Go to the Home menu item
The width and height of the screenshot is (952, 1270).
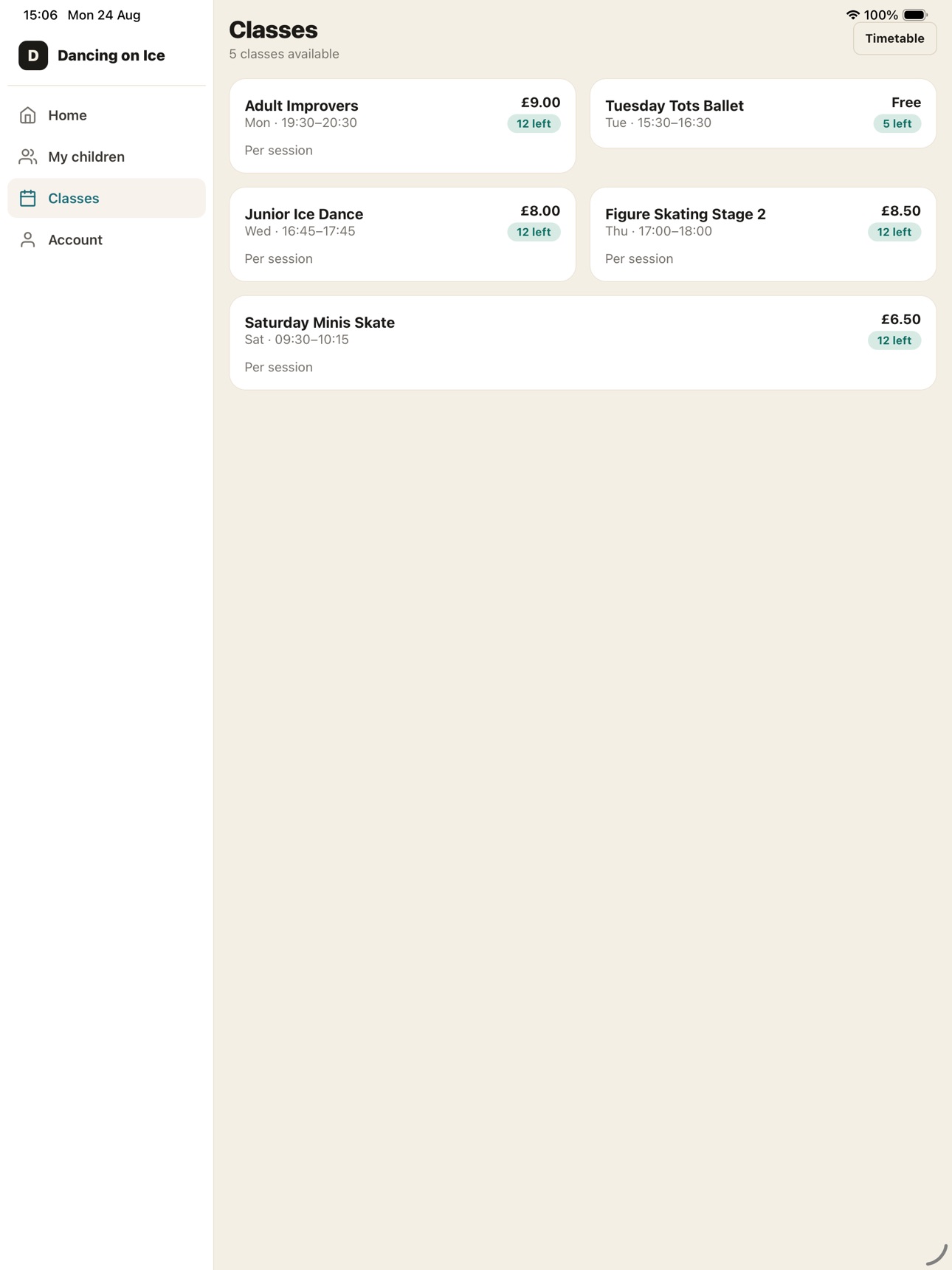(106, 115)
